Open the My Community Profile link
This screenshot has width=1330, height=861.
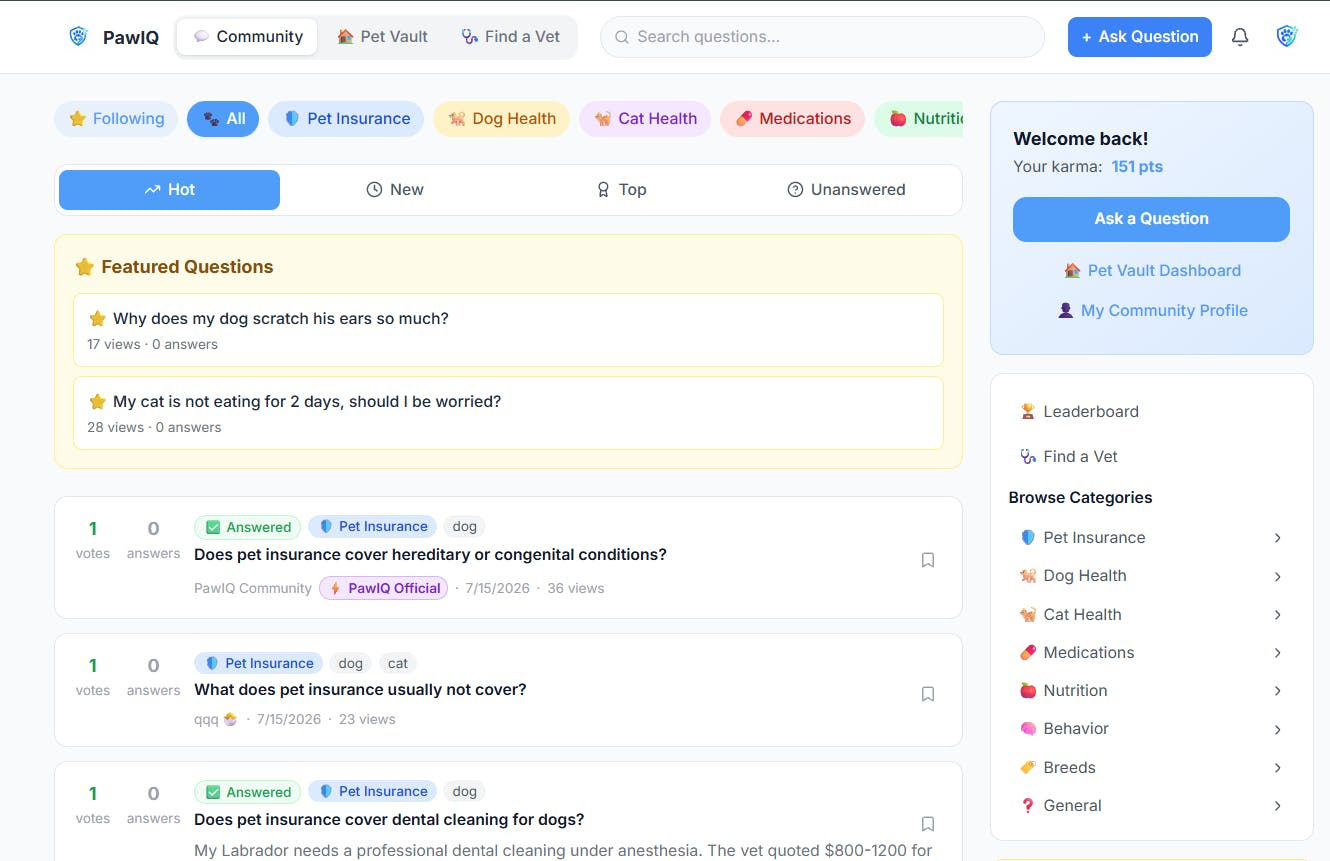tap(1152, 311)
